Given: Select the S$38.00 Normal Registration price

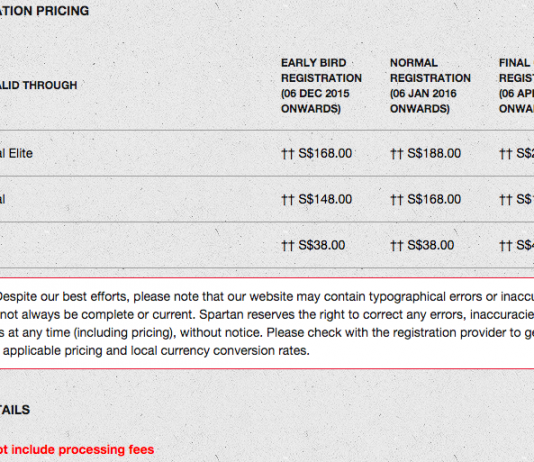Looking at the screenshot, I should (430, 245).
